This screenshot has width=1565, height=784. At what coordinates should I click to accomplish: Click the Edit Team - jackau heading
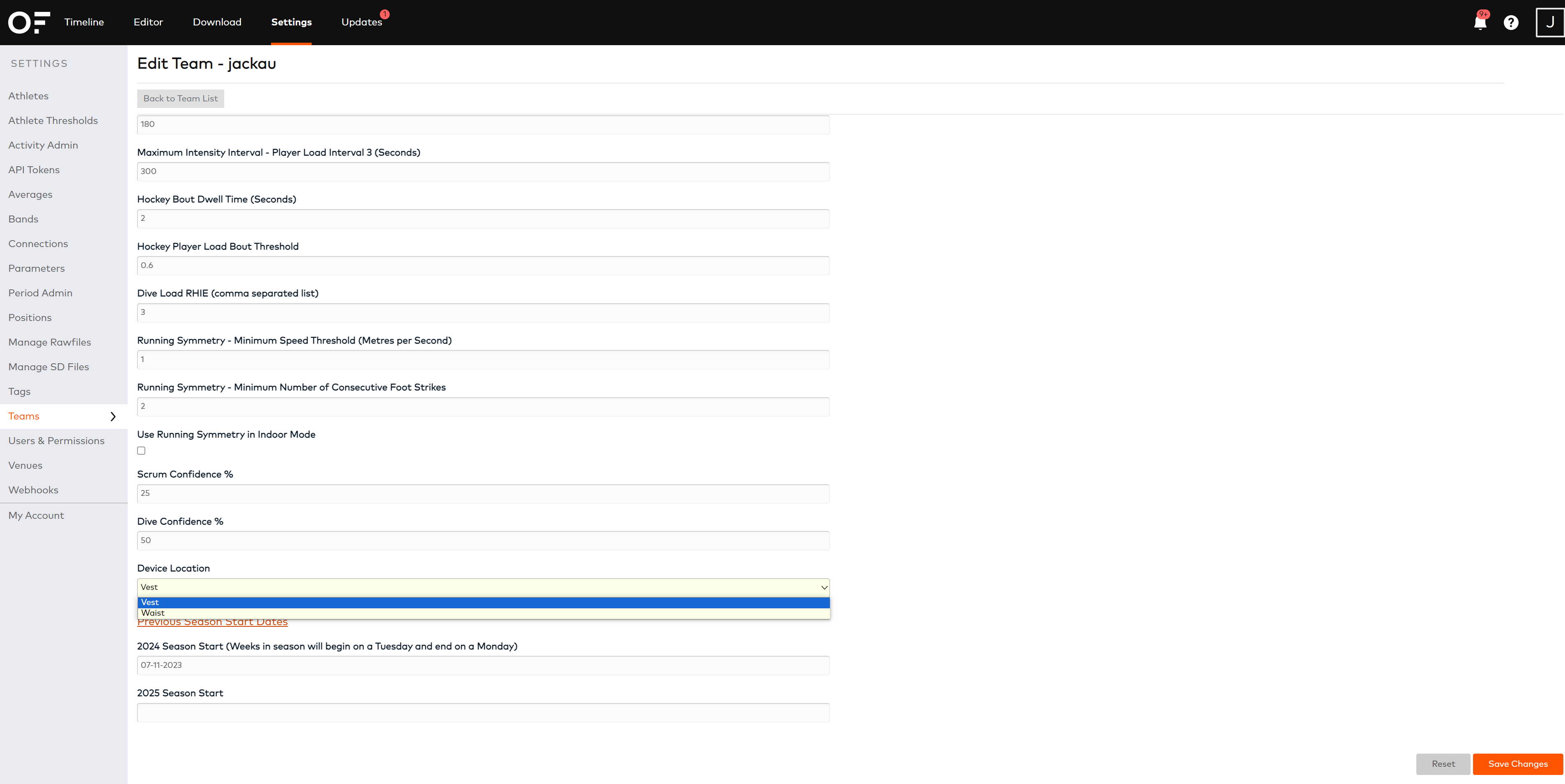(x=207, y=64)
